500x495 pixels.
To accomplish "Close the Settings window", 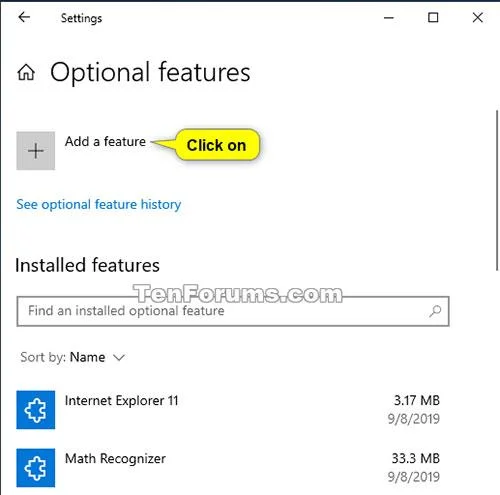I will click(x=478, y=17).
